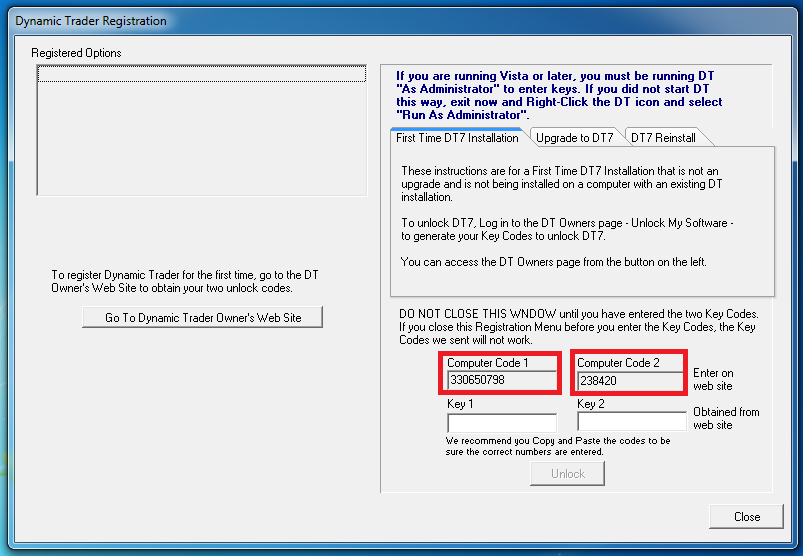803x556 pixels.
Task: Click Go To Dynamic Trader Owner's Web Site
Action: tap(203, 317)
